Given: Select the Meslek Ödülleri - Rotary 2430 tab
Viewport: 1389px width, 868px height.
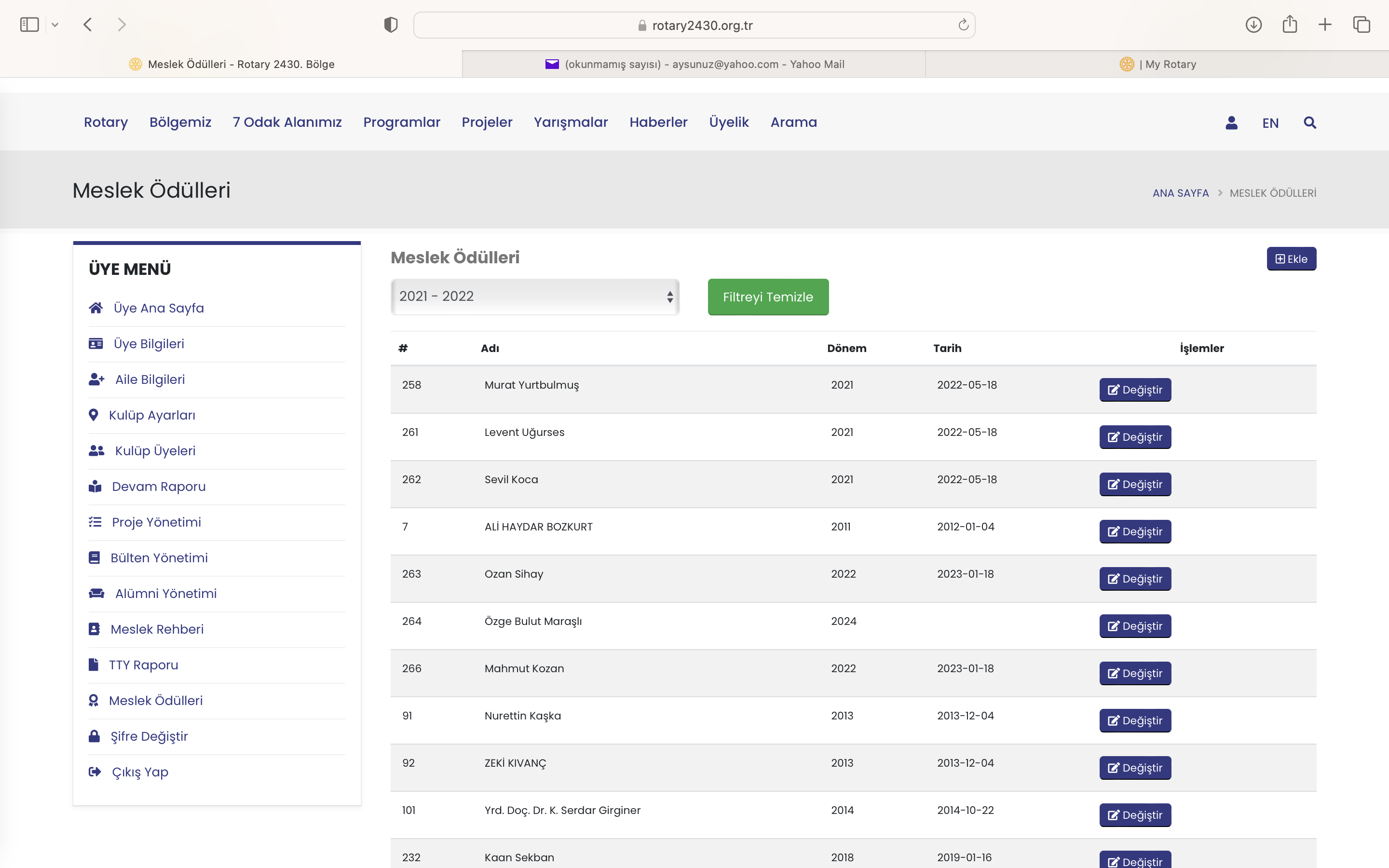Looking at the screenshot, I should point(231,64).
